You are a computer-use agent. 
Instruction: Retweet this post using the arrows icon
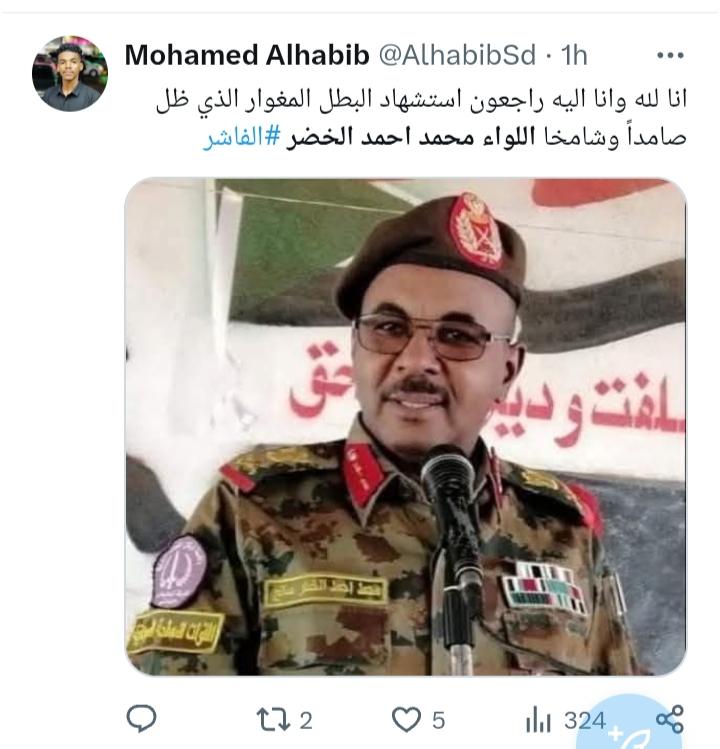point(273,720)
